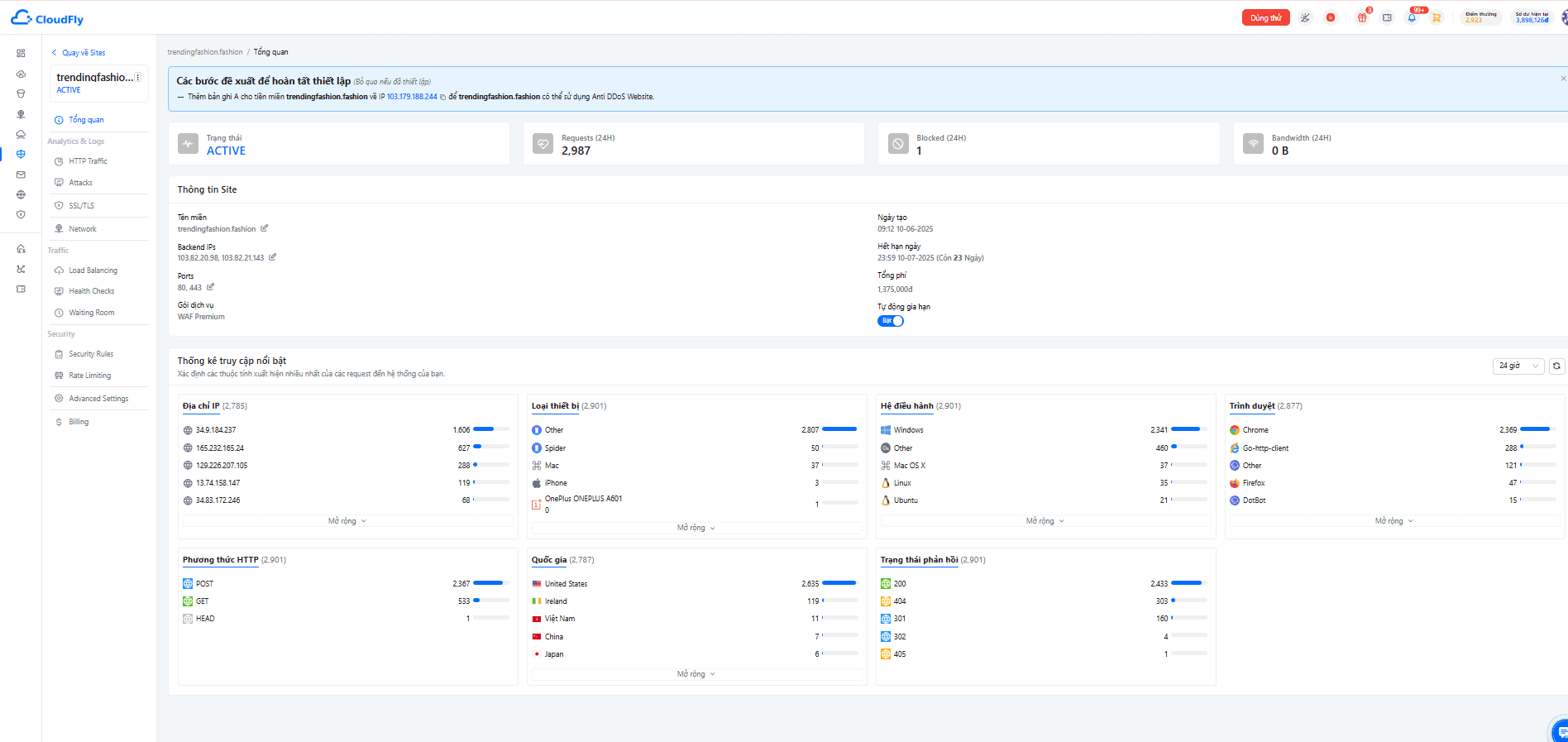The image size is (1568, 742).
Task: Click the Dùng thử trial button
Action: point(1266,17)
